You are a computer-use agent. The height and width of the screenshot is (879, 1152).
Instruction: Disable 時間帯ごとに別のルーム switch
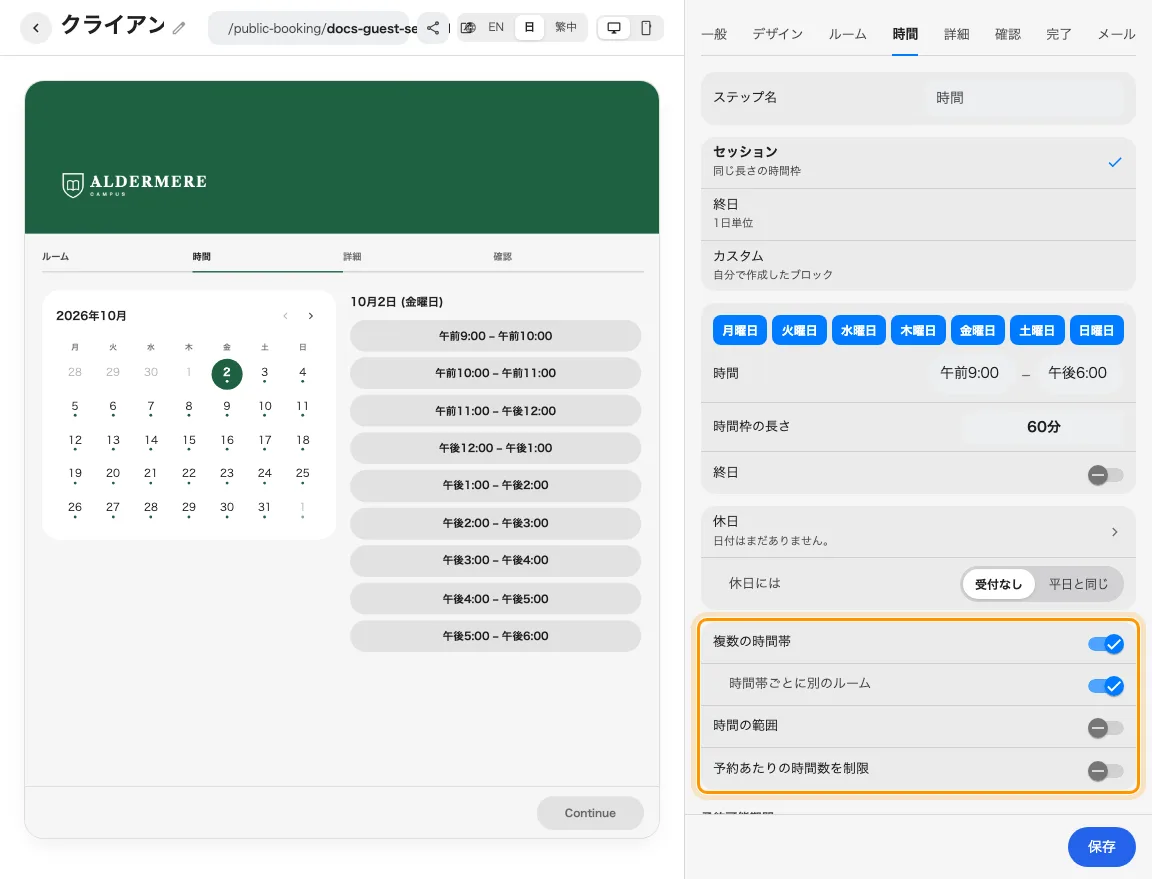(1106, 686)
